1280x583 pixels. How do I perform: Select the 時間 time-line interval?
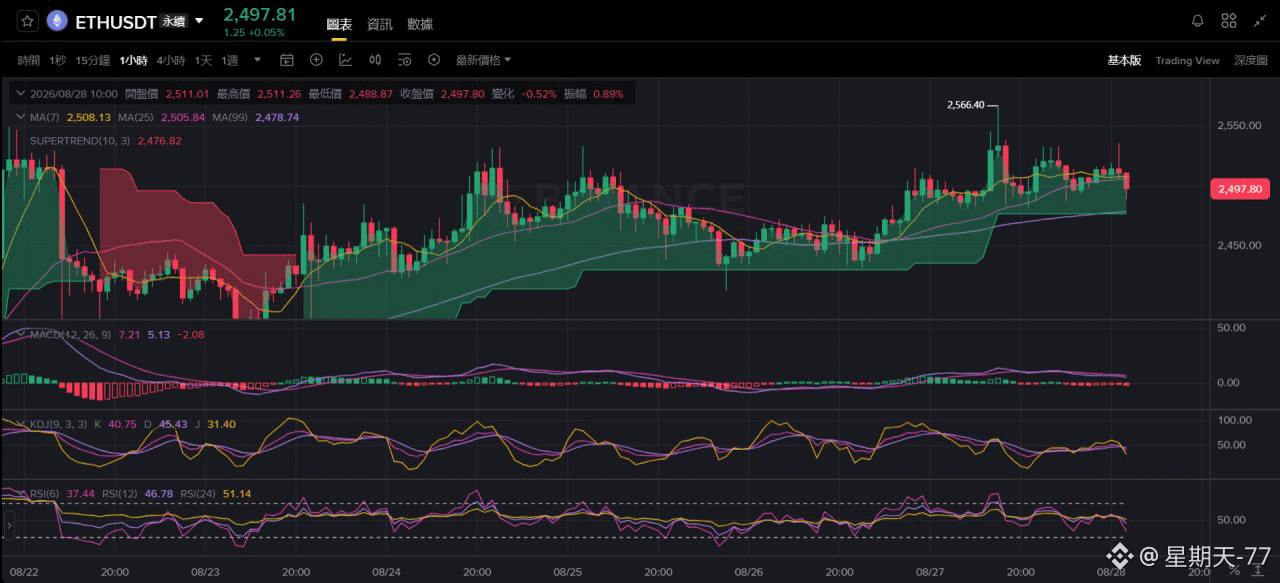point(28,60)
